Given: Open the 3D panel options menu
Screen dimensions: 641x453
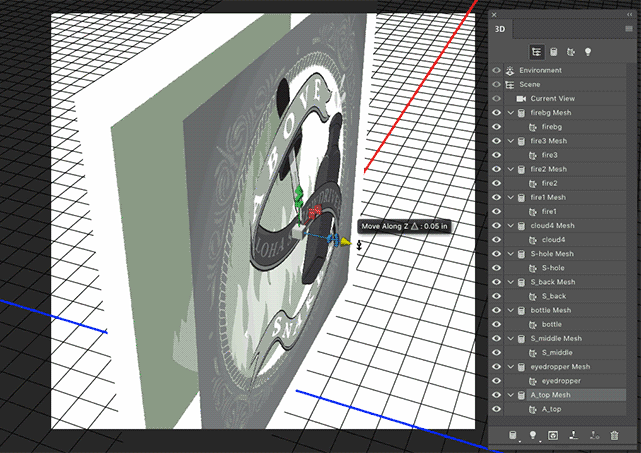Looking at the screenshot, I should pyautogui.click(x=629, y=29).
